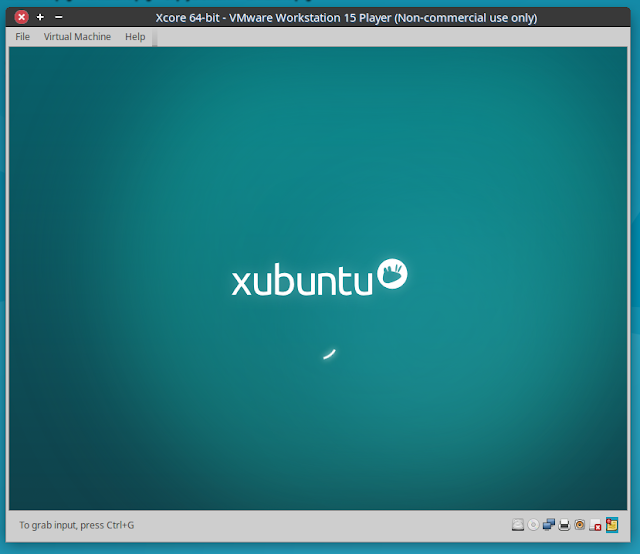Maximize the VMware window with plus button
Screen dimensions: 640x554
[x=40, y=17]
